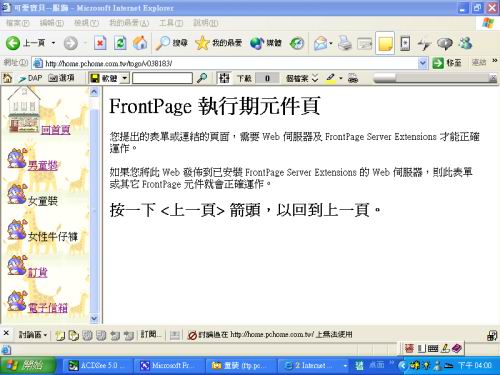Open the 訂貨 order link in sidebar
The width and height of the screenshot is (500, 375).
point(37,272)
